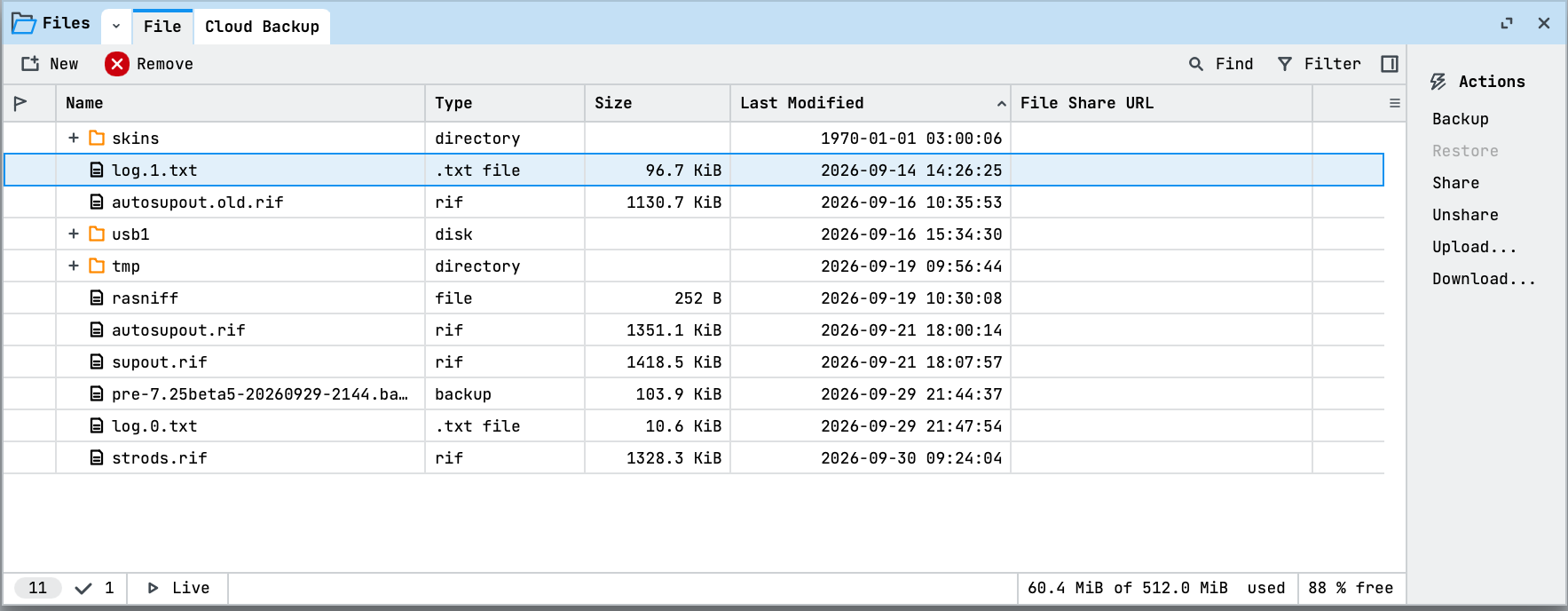Click the Share action
This screenshot has height=611, width=1568.
click(1455, 183)
